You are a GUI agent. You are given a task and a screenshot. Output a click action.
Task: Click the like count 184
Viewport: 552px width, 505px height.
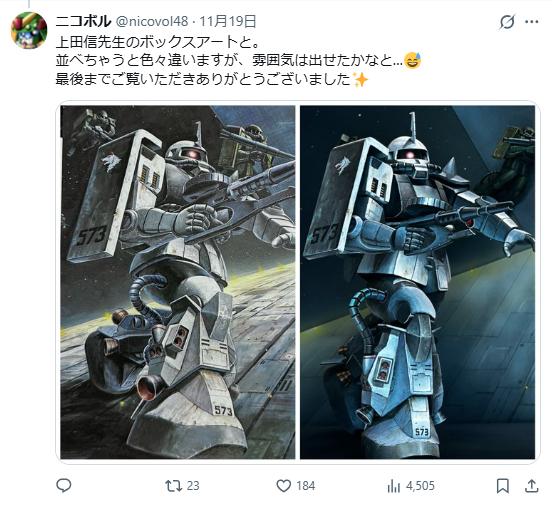pyautogui.click(x=306, y=486)
